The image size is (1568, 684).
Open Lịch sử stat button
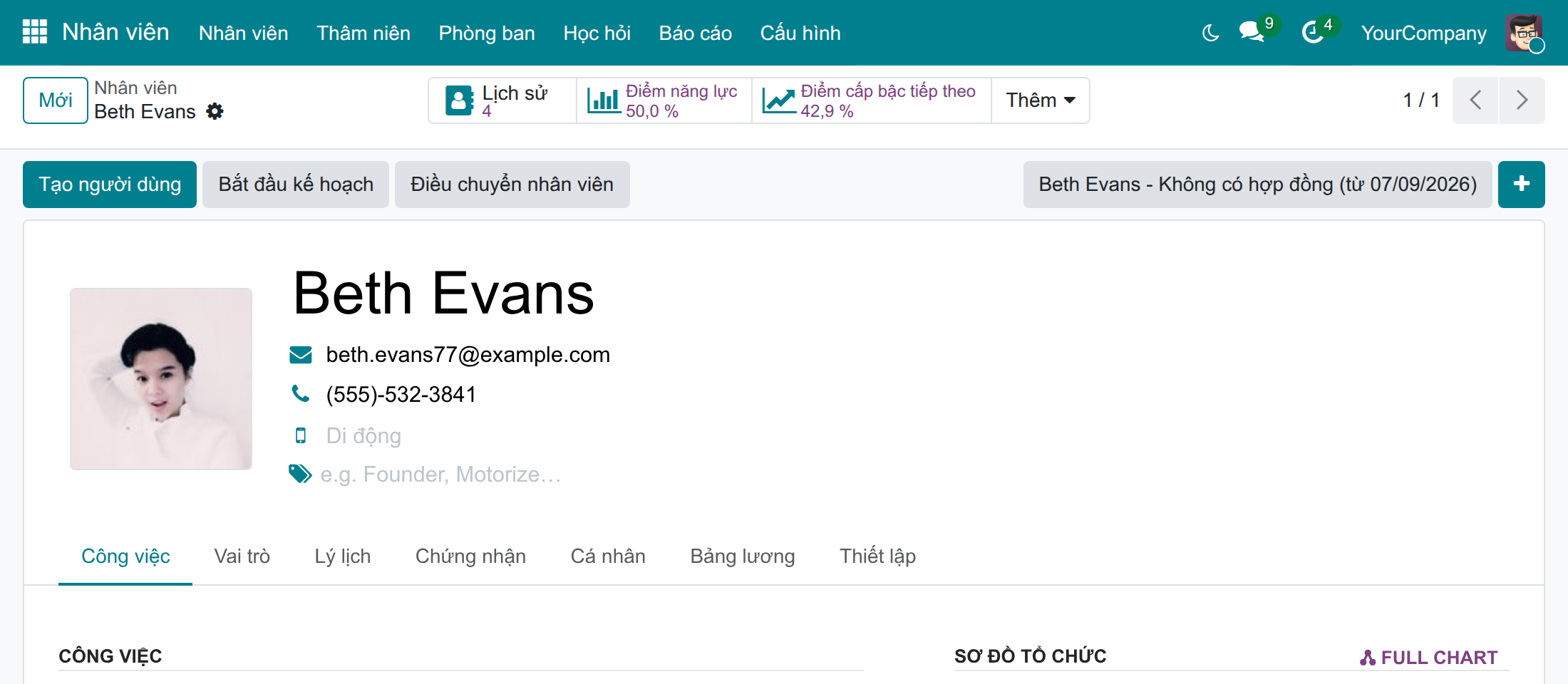502,100
